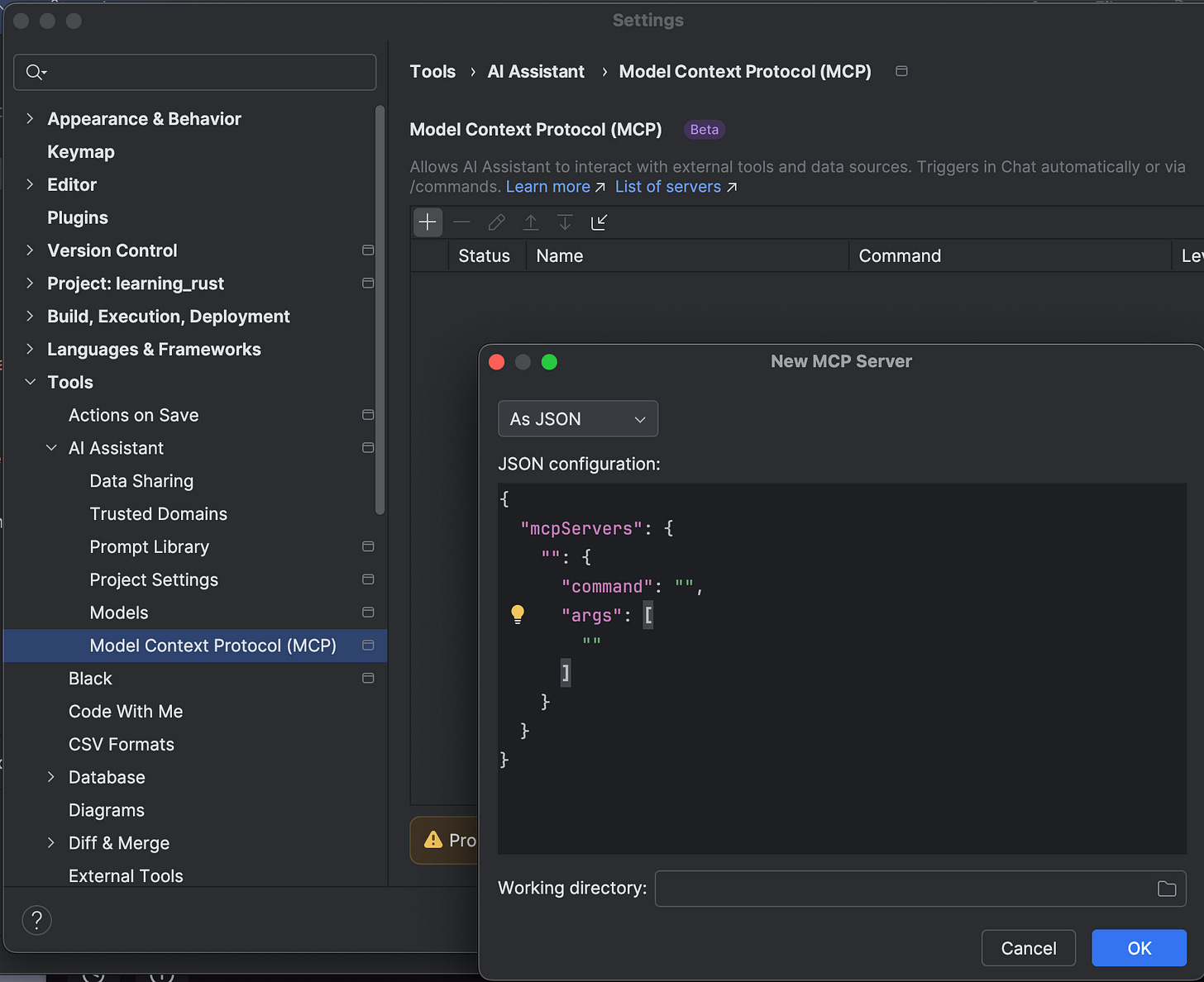Click the Remove server minus icon
Screen dimensions: 1204x982
[x=461, y=222]
